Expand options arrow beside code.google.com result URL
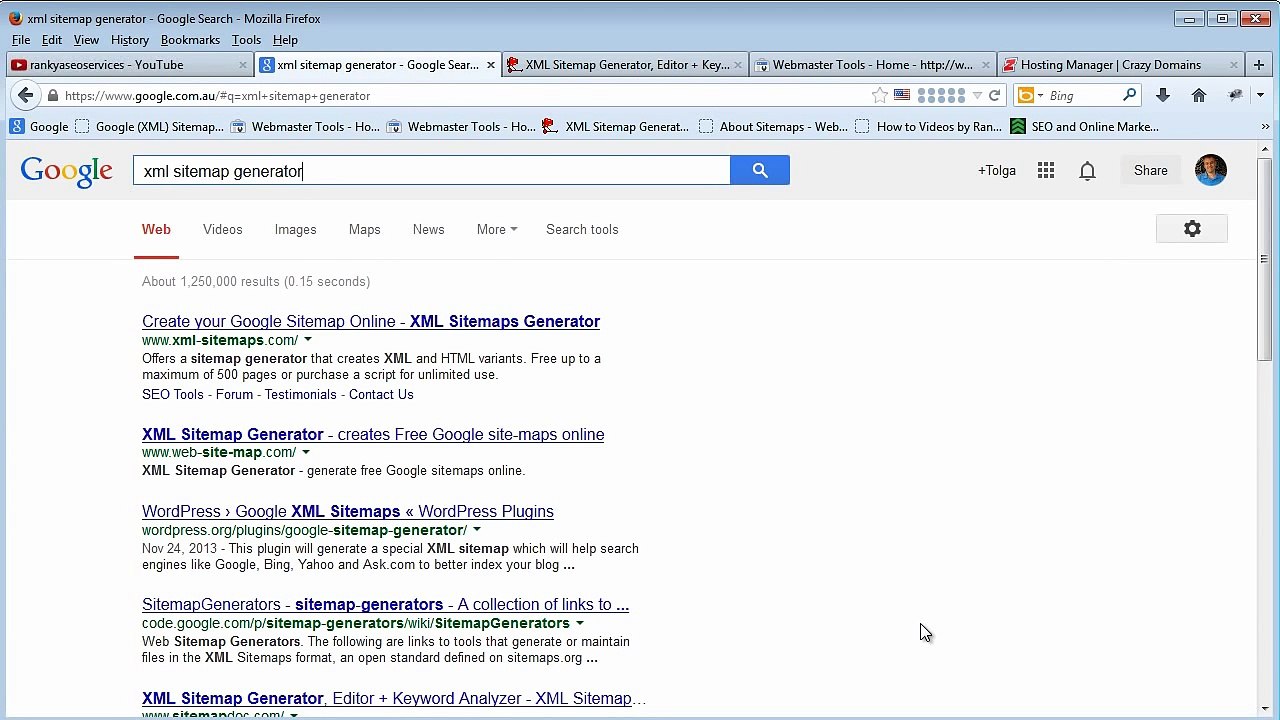The image size is (1280, 720). click(579, 623)
